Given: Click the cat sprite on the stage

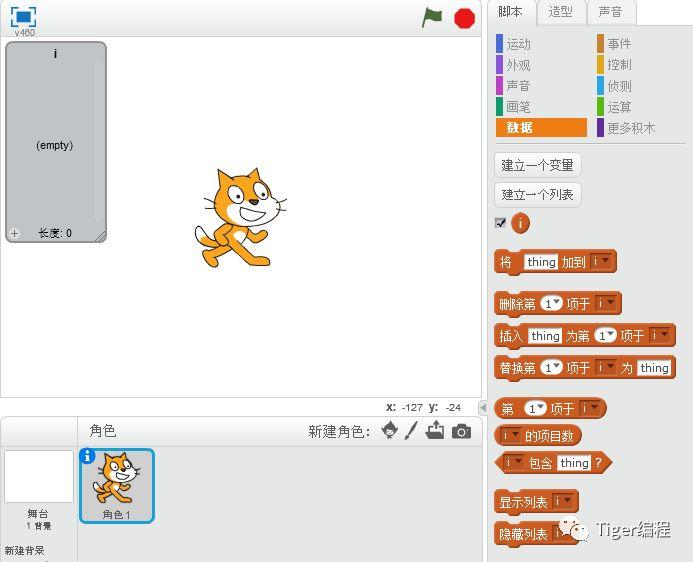Looking at the screenshot, I should coord(240,217).
